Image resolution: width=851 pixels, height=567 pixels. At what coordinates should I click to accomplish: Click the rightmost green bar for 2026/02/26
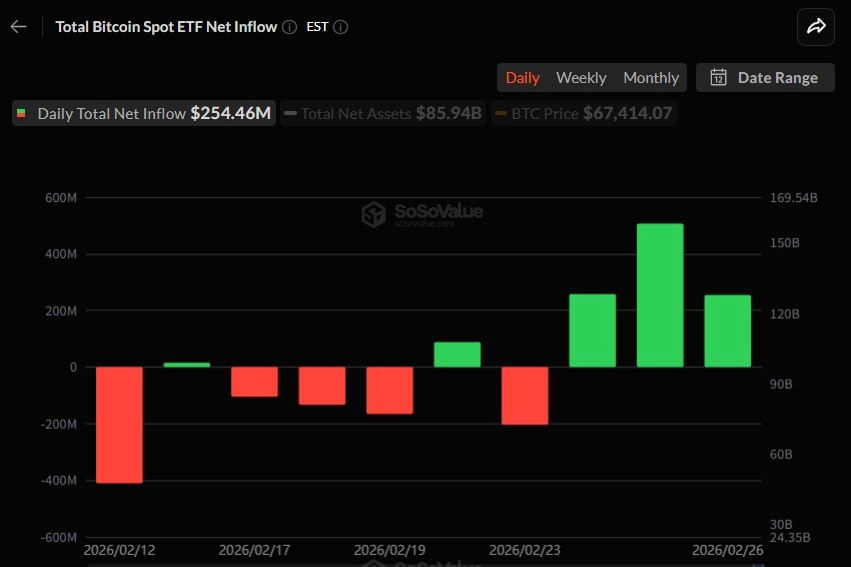(x=728, y=331)
